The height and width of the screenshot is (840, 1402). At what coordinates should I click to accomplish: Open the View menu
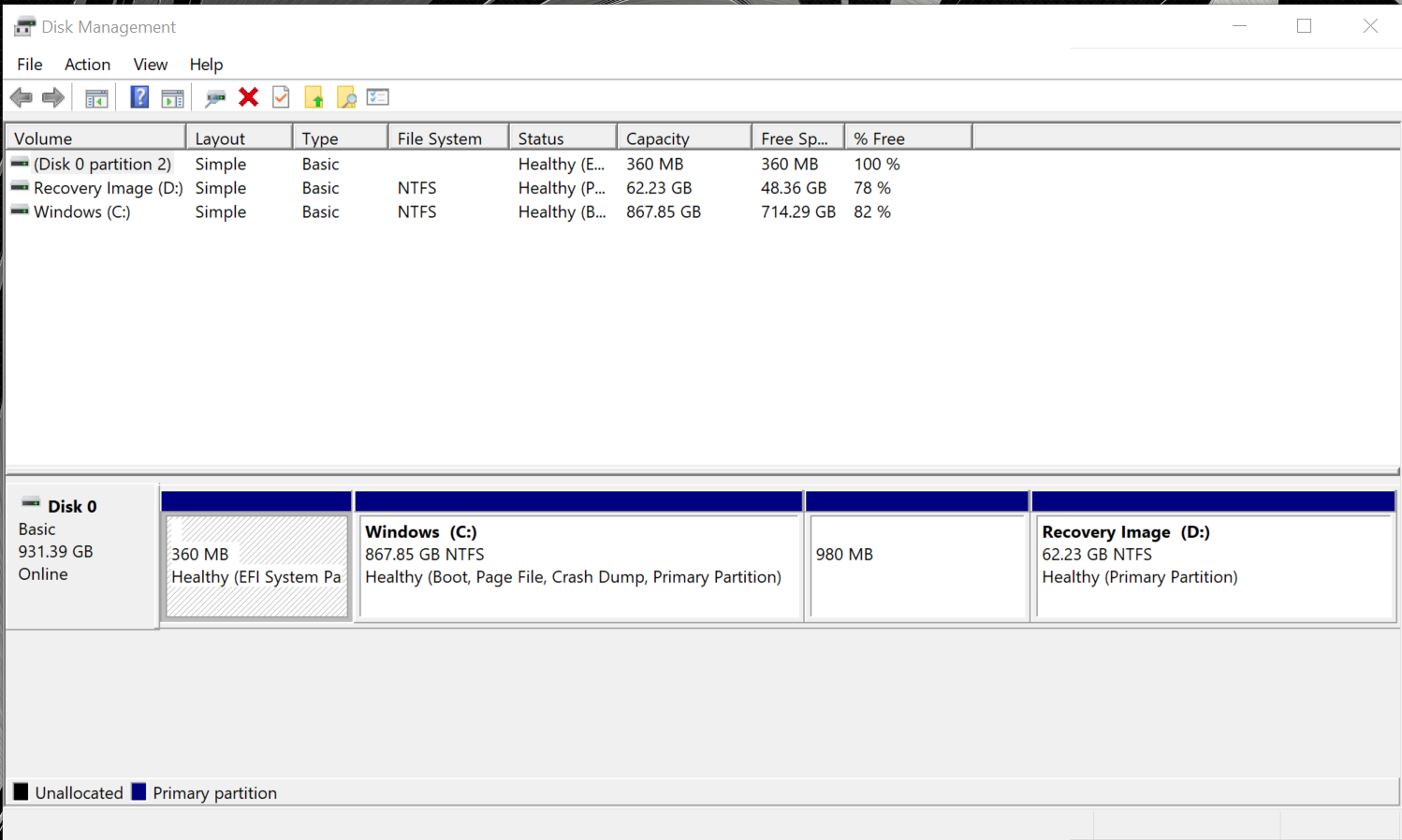(x=150, y=65)
